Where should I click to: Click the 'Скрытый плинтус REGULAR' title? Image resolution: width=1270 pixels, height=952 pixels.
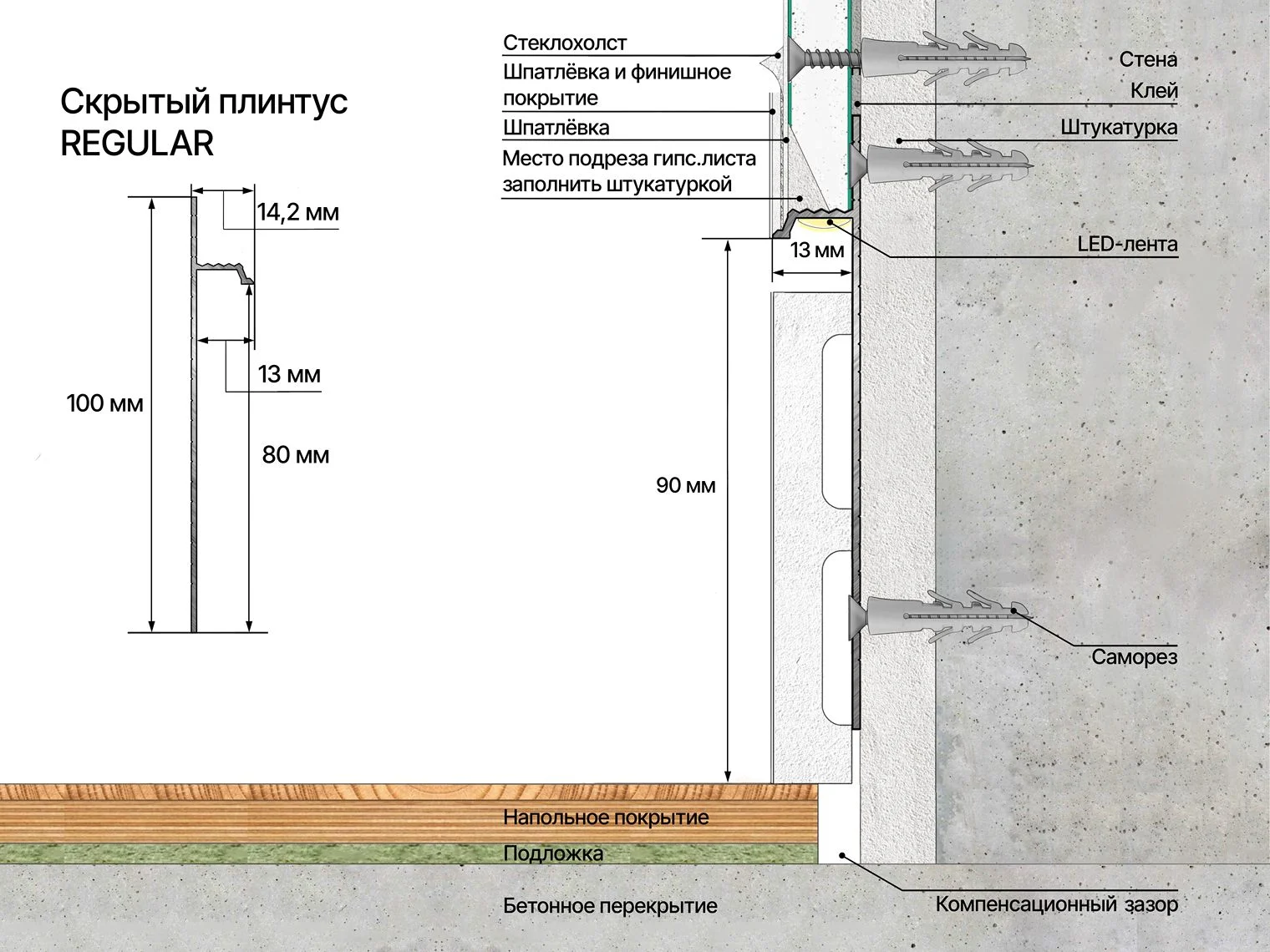[203, 123]
